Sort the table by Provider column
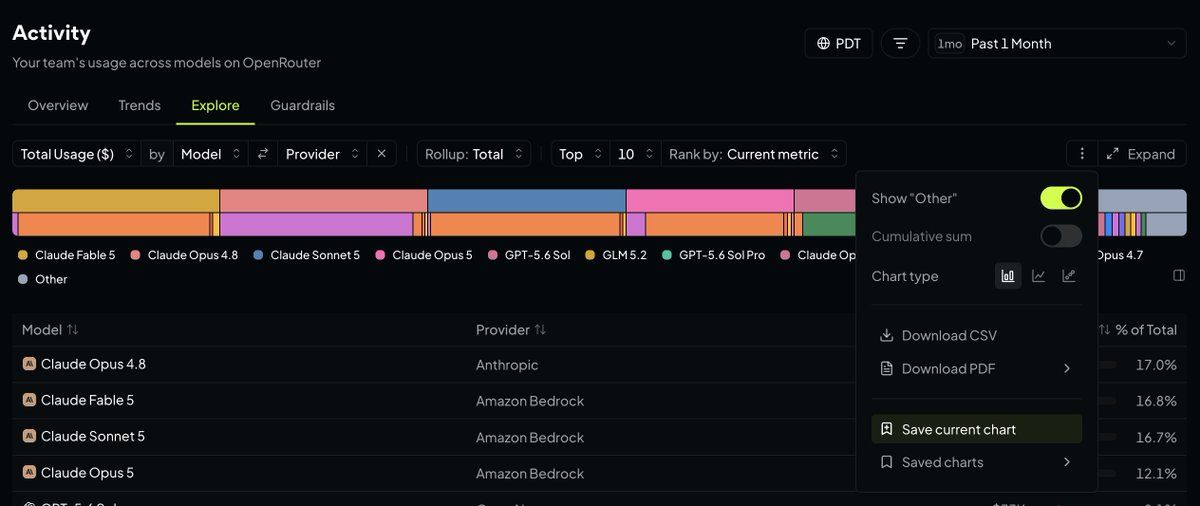Screen dimensions: 1200x506 pyautogui.click(x=511, y=330)
